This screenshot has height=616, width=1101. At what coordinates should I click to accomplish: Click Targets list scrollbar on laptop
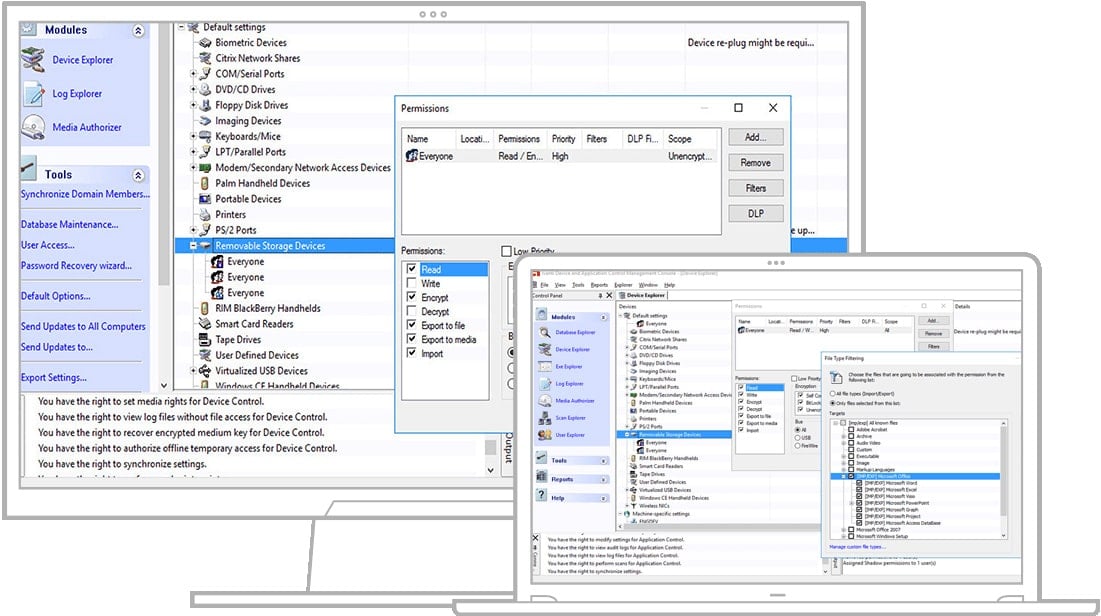pyautogui.click(x=1003, y=479)
